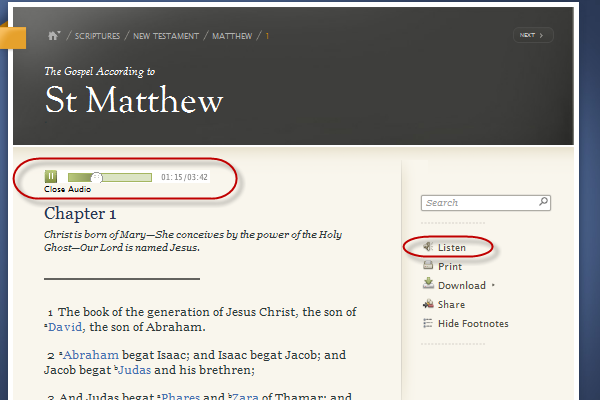600x400 pixels.
Task: Click the audio progress slider handle
Action: [x=97, y=177]
